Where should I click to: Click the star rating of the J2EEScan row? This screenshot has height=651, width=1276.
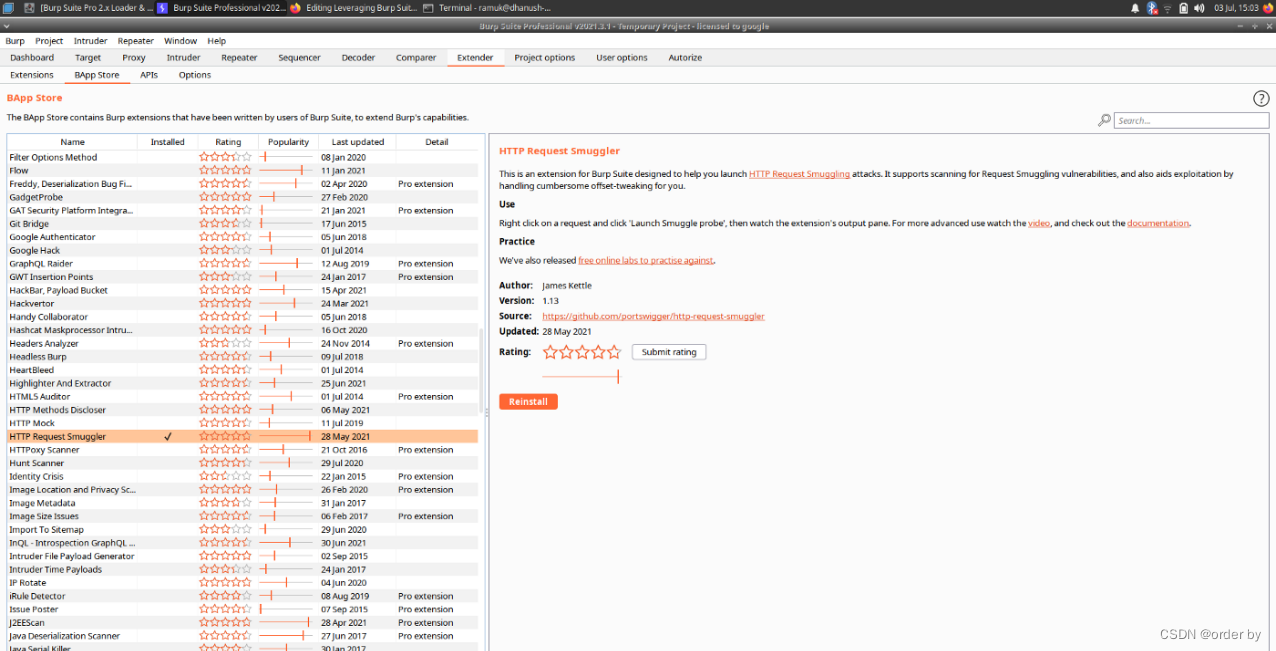pos(225,622)
